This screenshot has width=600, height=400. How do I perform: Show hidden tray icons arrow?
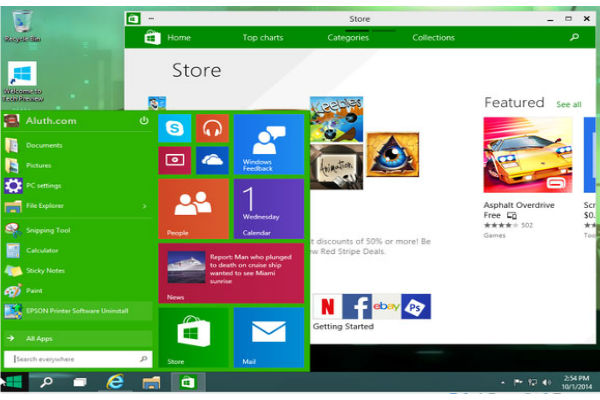503,382
